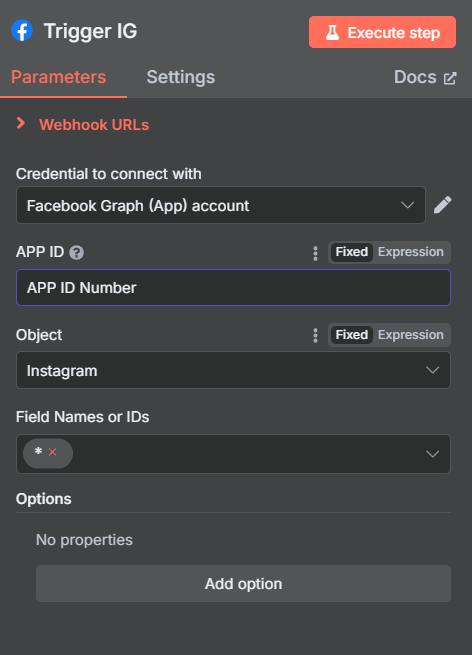Switch Object to Expression mode
472x655 pixels.
tap(411, 335)
